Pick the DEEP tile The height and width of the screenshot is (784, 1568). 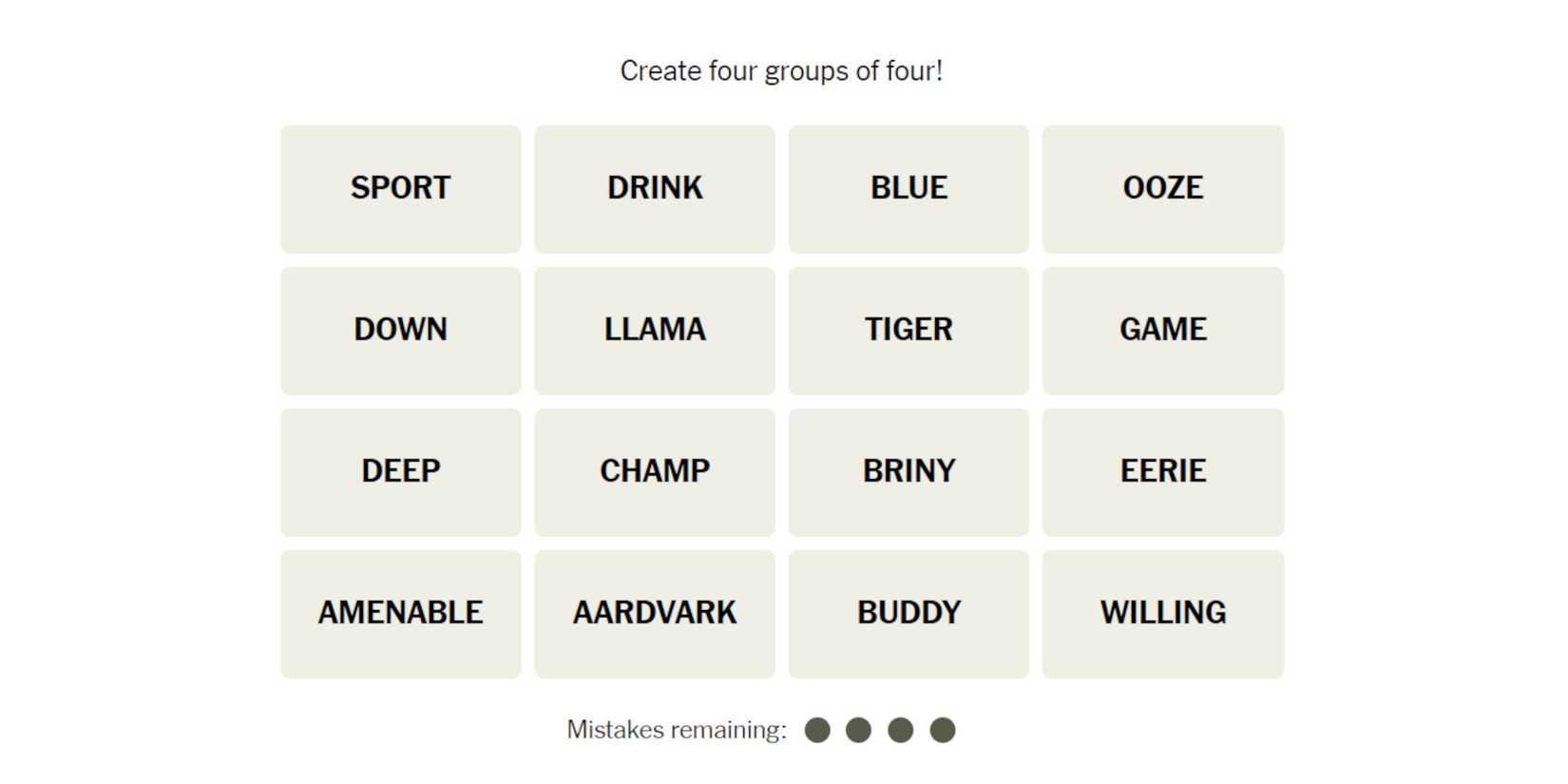(400, 471)
